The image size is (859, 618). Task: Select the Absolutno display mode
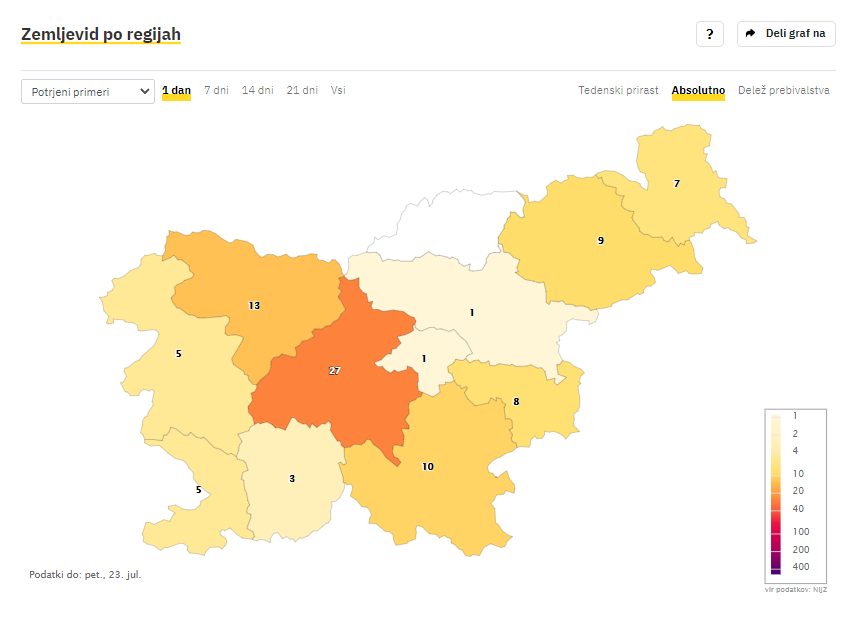[x=698, y=90]
